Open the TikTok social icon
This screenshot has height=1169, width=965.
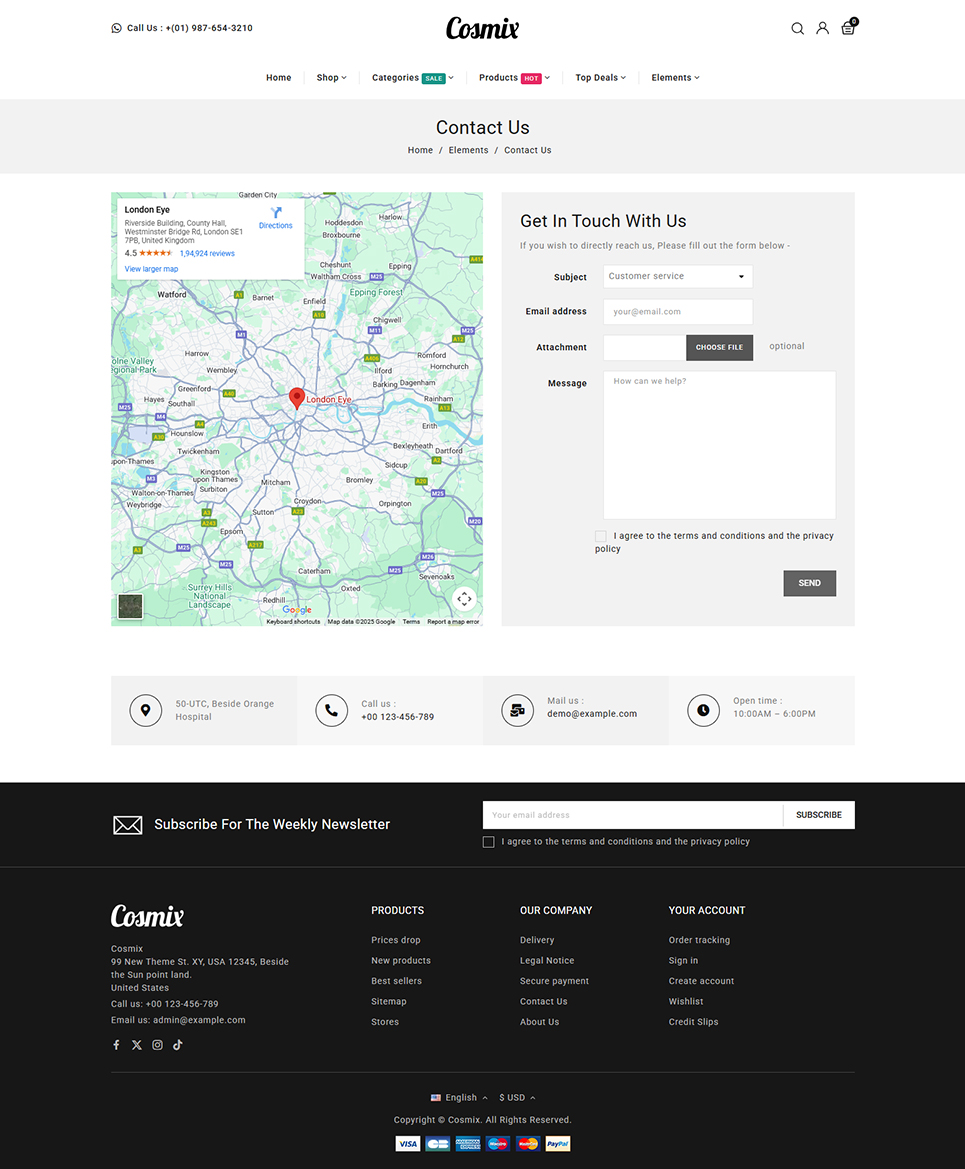[178, 1045]
